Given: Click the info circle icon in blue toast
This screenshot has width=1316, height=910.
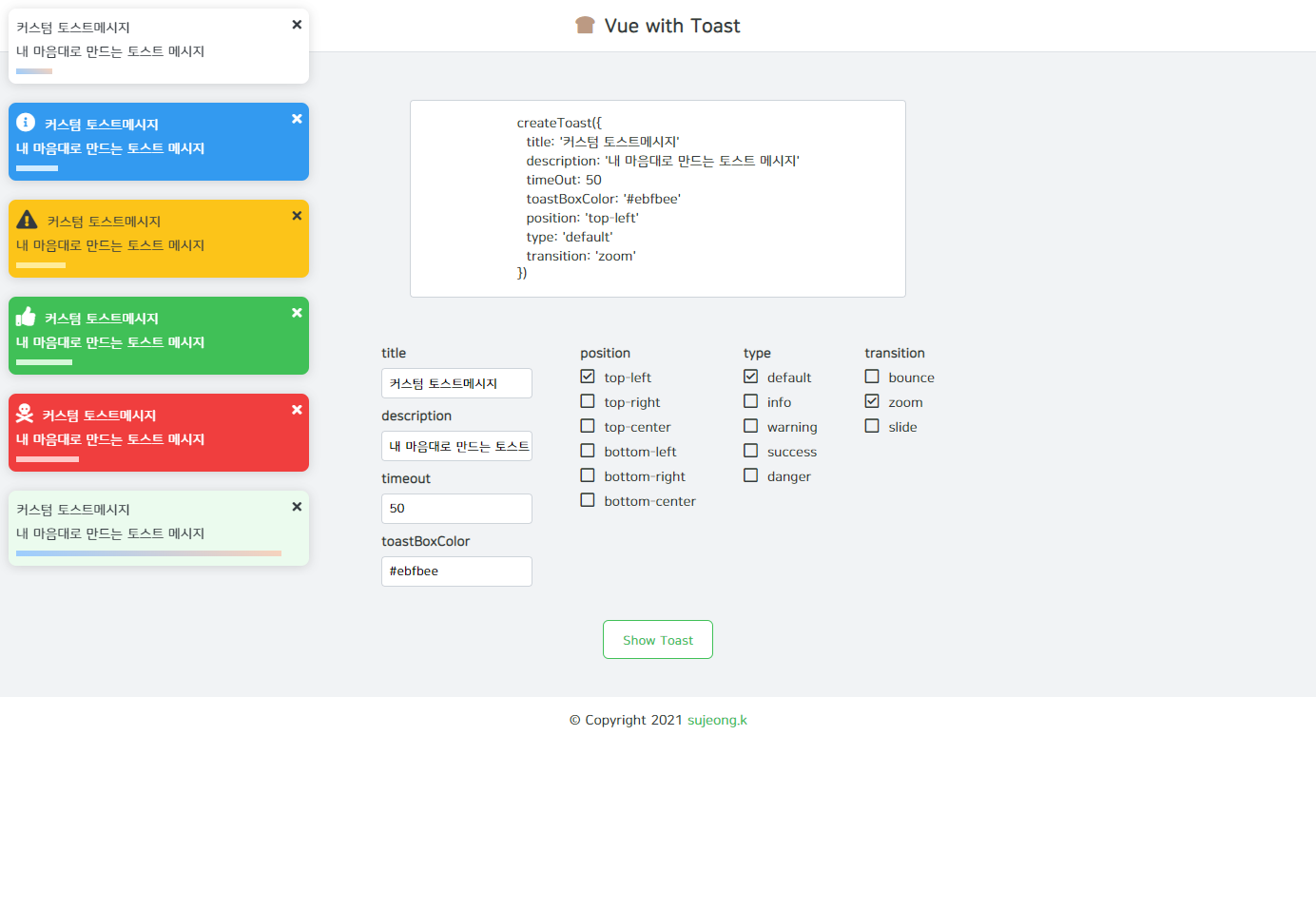Looking at the screenshot, I should [x=26, y=123].
